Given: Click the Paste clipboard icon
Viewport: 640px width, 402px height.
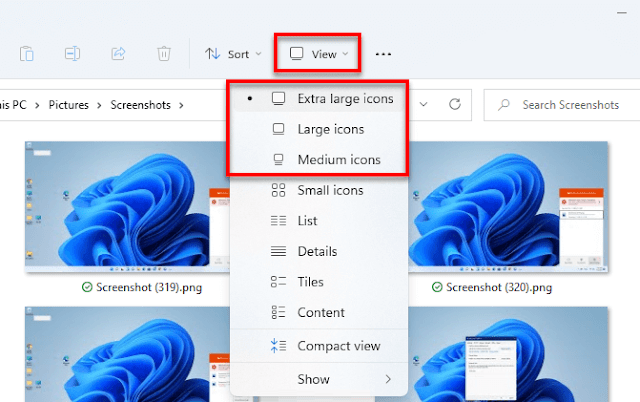Looking at the screenshot, I should (x=27, y=53).
